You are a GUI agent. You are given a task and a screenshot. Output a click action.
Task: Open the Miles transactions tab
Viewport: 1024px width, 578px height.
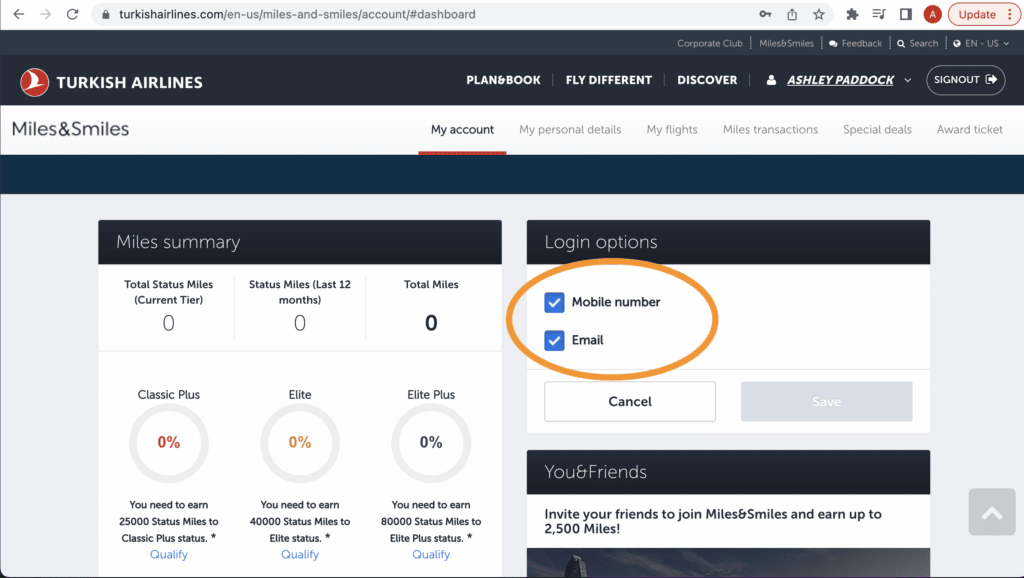coord(771,129)
